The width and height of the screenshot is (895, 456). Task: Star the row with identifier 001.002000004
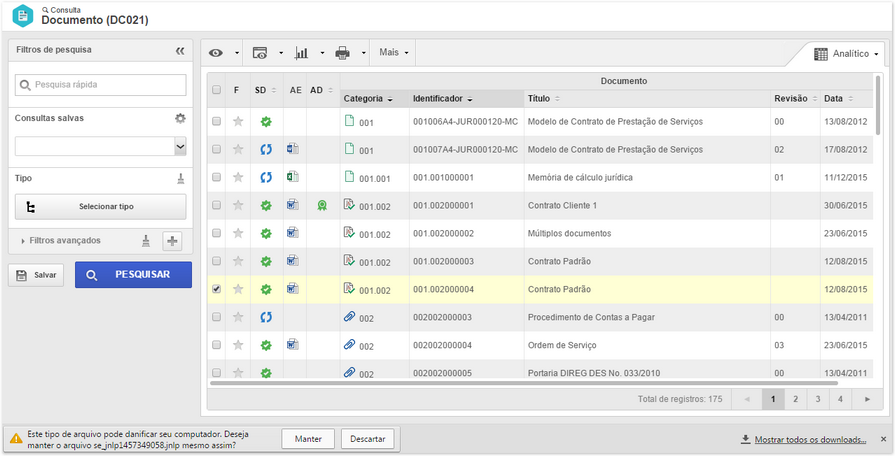(x=238, y=289)
